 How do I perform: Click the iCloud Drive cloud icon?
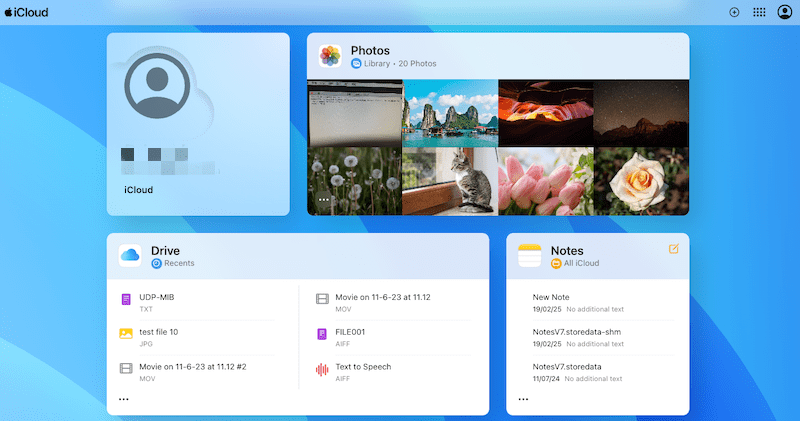click(131, 256)
